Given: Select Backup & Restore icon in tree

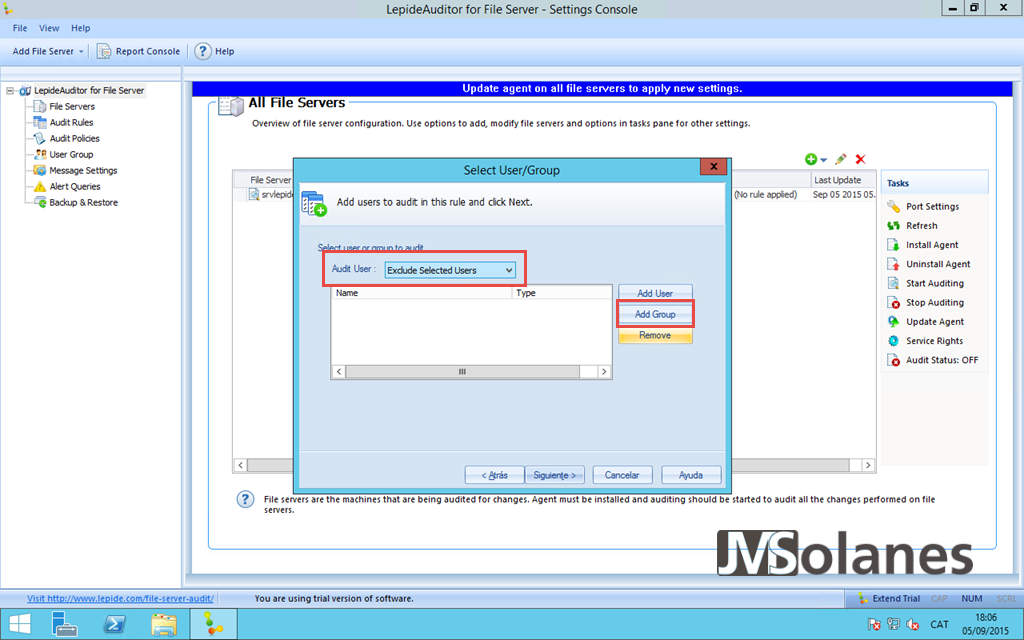Looking at the screenshot, I should (x=40, y=202).
